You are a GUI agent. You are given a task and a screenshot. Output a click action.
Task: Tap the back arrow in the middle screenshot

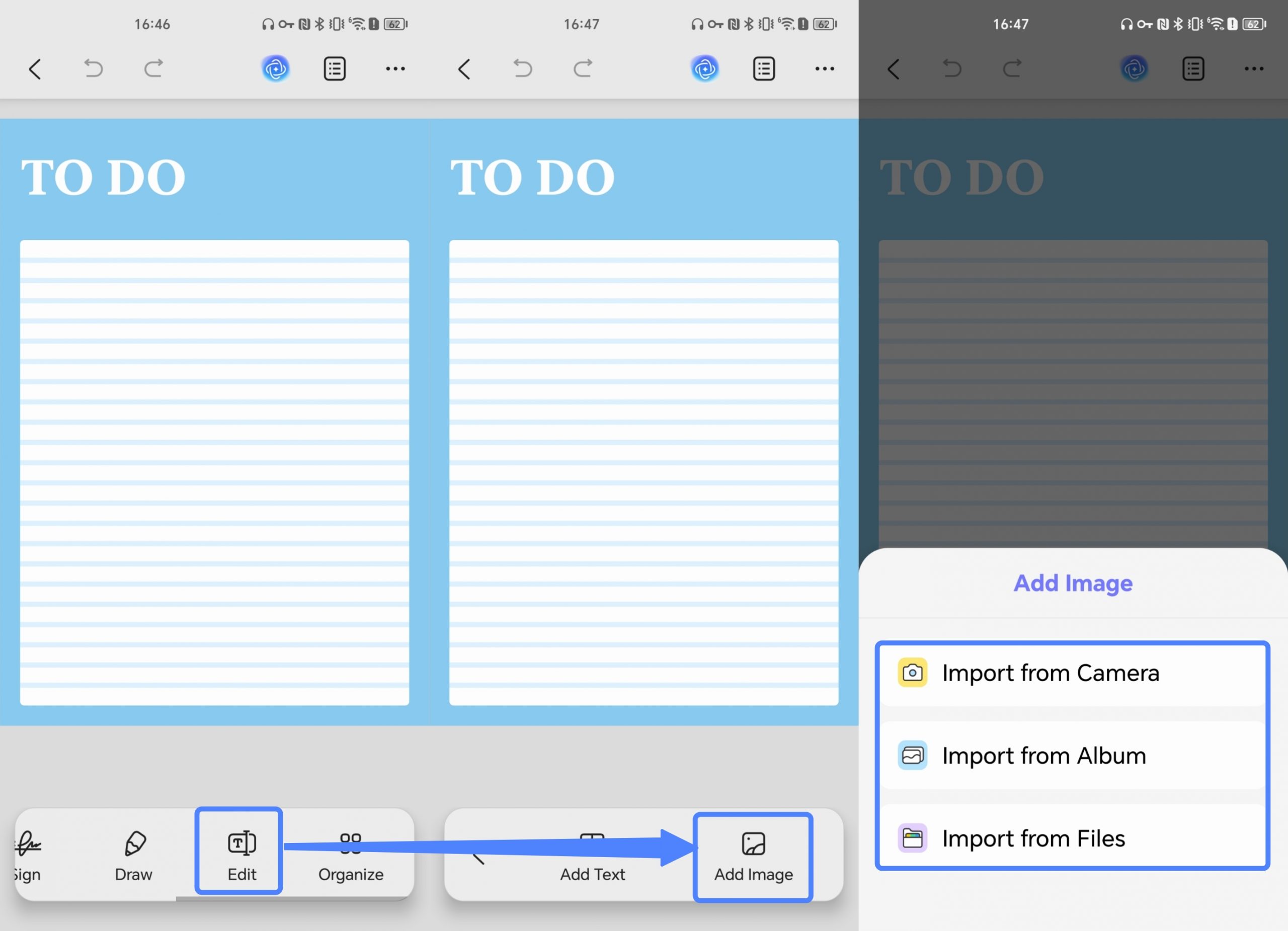click(464, 69)
